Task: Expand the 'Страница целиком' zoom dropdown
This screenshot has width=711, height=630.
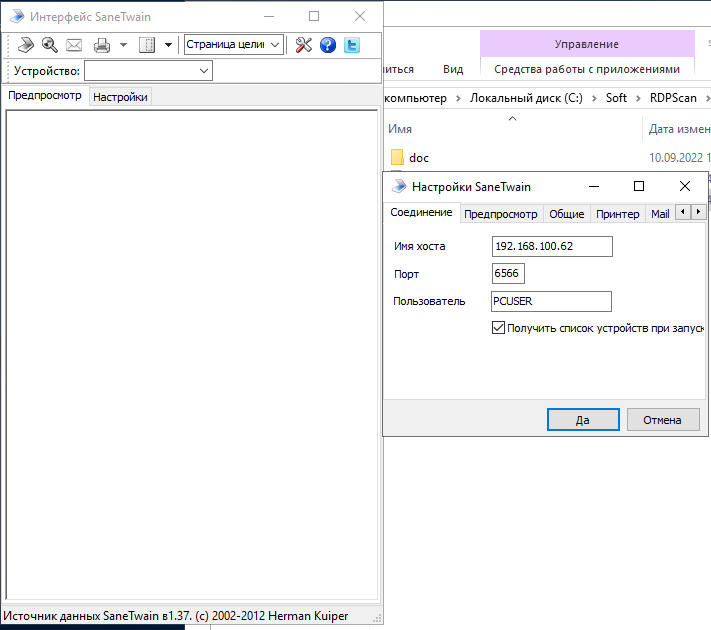Action: point(275,45)
